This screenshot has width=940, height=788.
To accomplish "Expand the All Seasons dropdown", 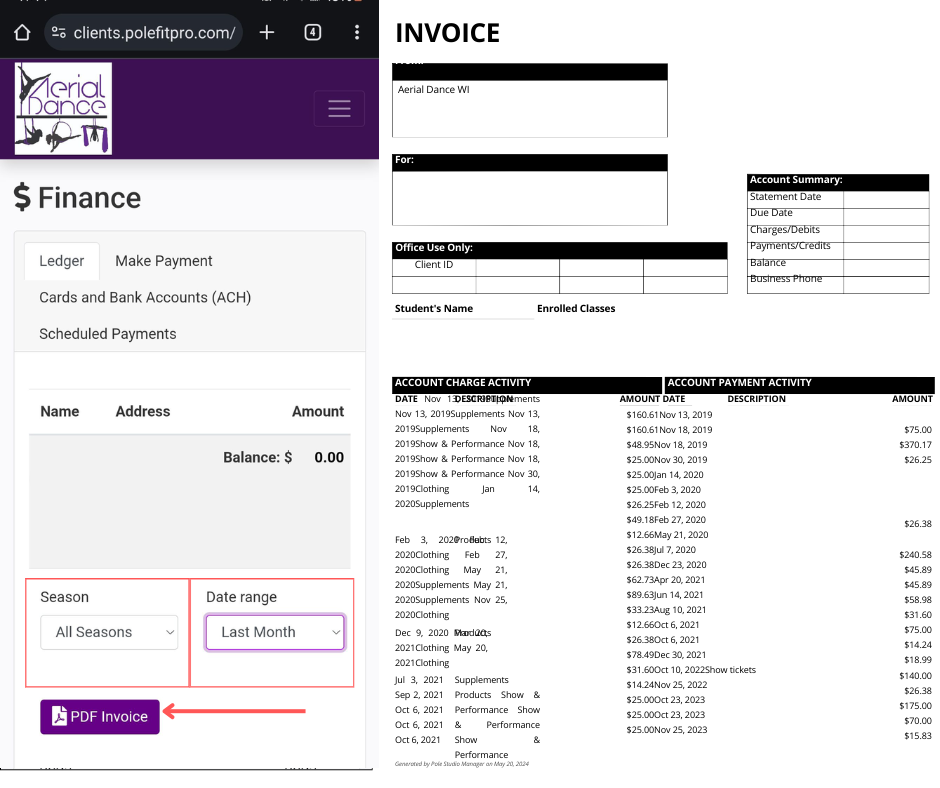I will pos(109,632).
